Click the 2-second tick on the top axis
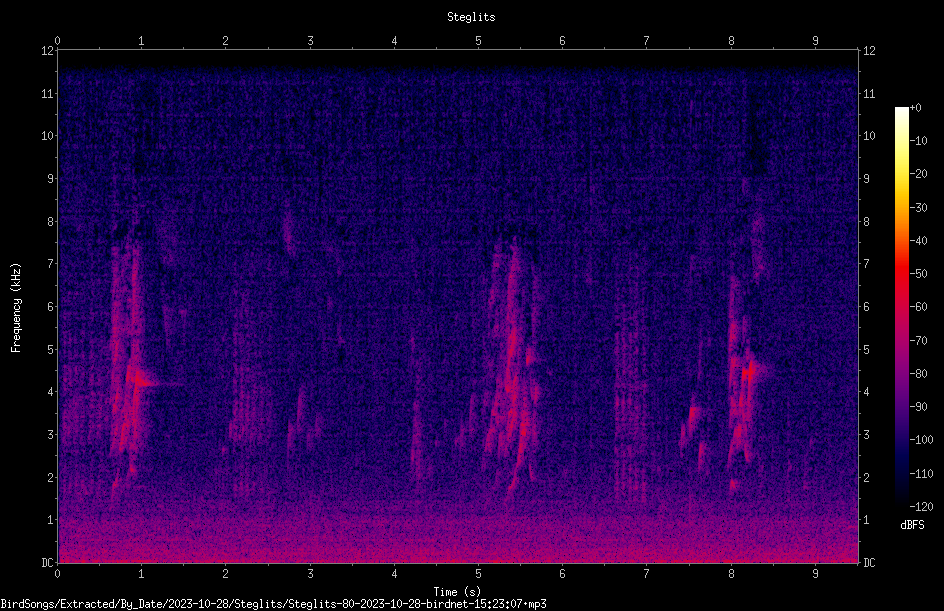This screenshot has height=611, width=944. click(225, 41)
